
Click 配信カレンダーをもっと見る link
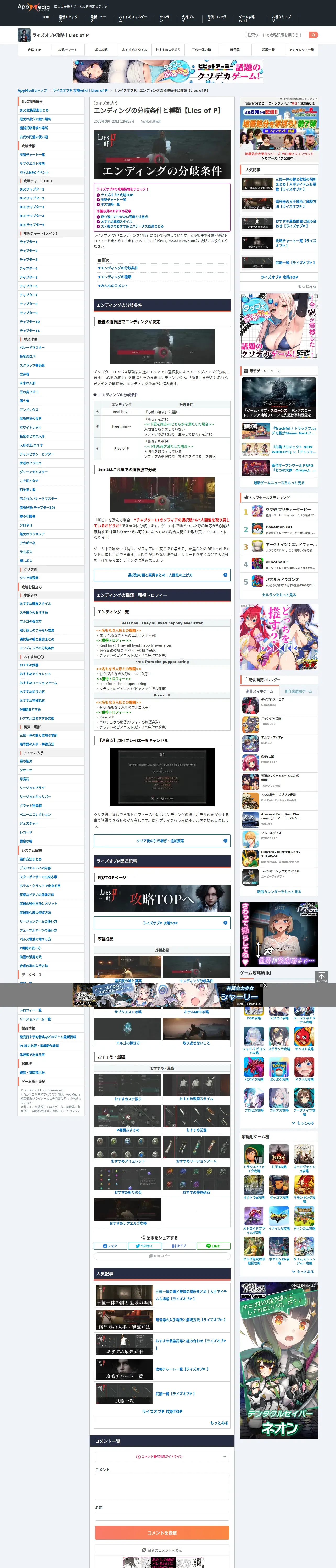tap(279, 891)
